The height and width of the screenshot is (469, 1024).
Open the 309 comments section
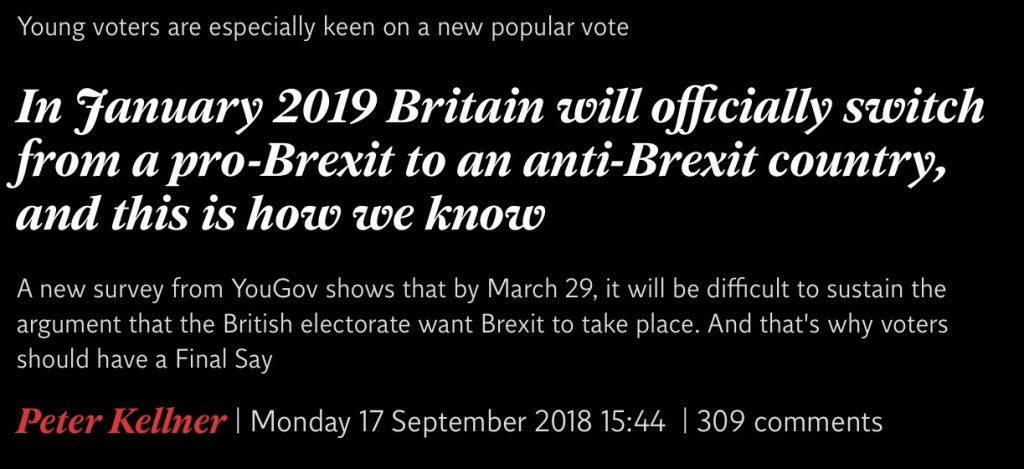790,421
